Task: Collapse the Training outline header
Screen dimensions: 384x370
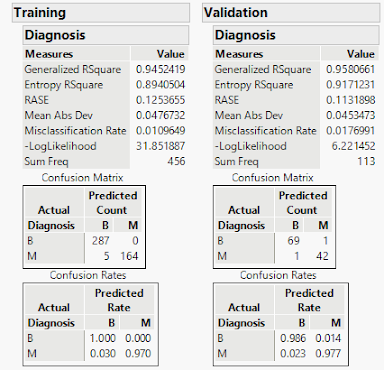Action: pyautogui.click(x=101, y=13)
